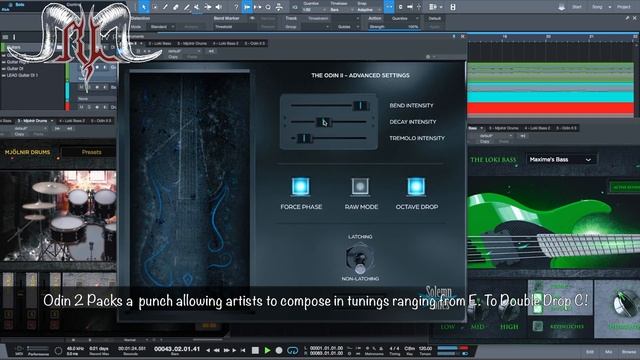Click Default button in bend panel
Image resolution: width=640 pixels, height=360 pixels.
434,18
